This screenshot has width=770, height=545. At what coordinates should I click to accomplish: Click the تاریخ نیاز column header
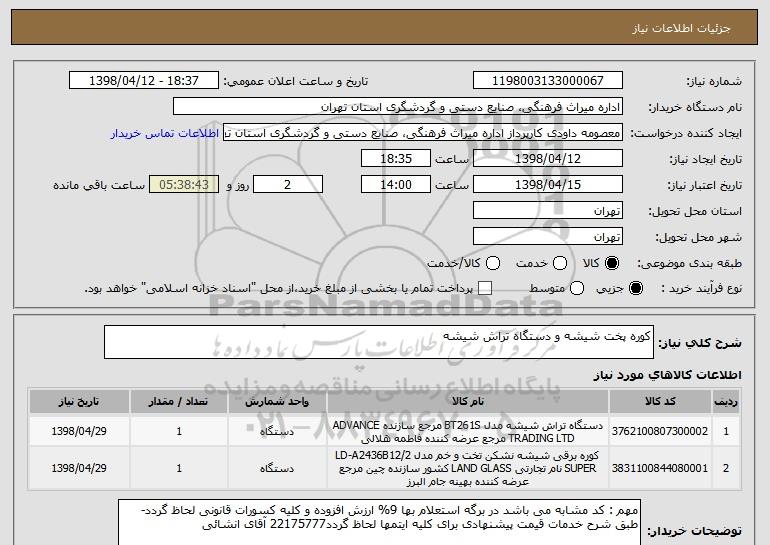point(79,402)
